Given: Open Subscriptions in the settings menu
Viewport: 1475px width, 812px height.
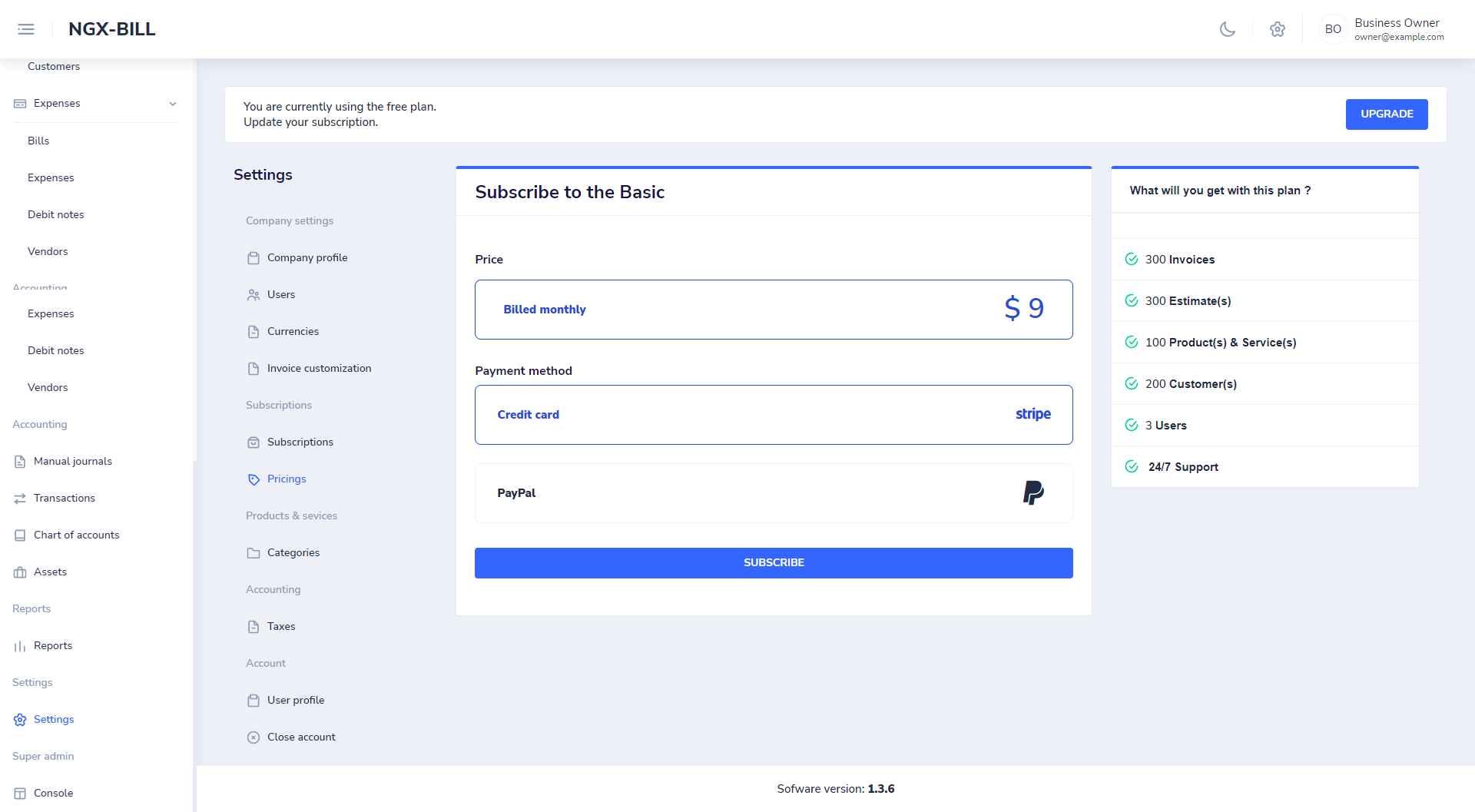Looking at the screenshot, I should point(300,442).
